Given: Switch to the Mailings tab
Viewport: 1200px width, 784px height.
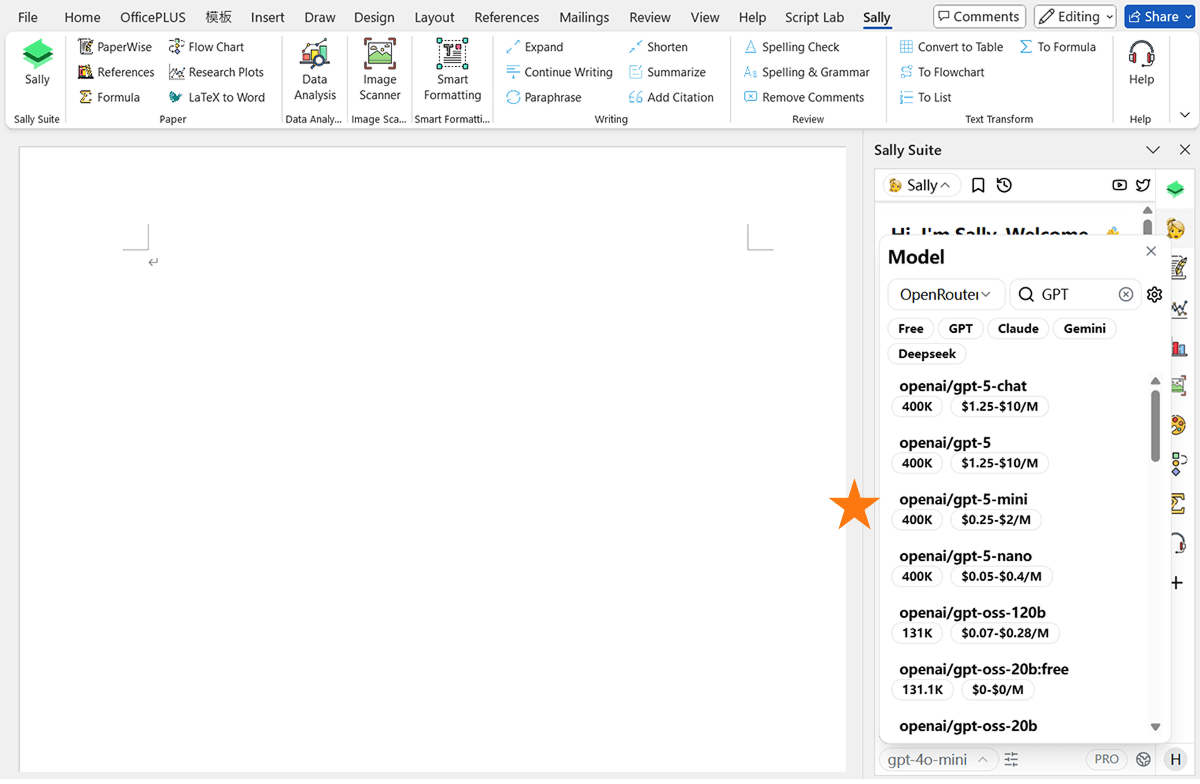Looking at the screenshot, I should (x=584, y=17).
